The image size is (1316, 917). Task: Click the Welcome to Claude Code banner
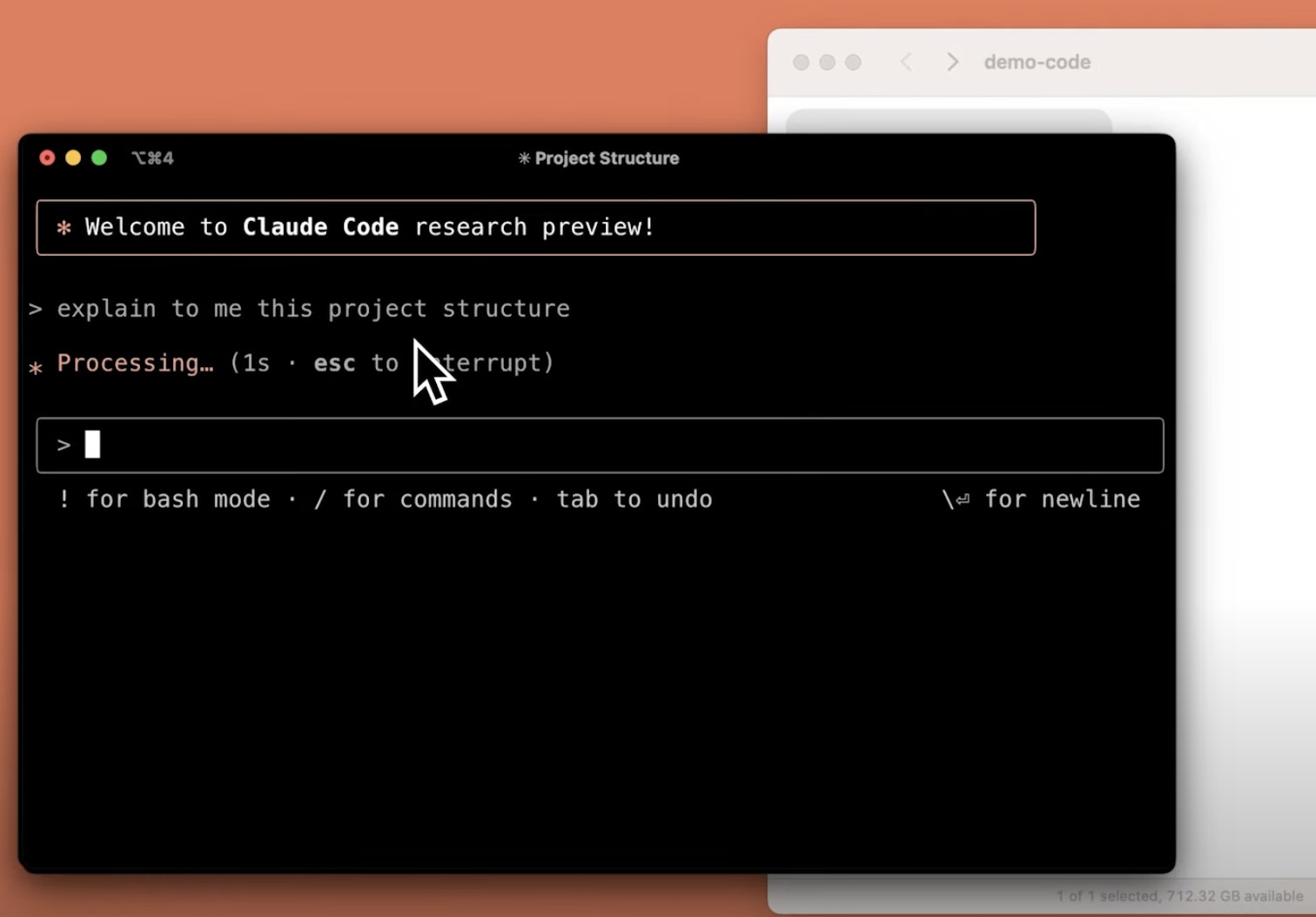click(536, 227)
